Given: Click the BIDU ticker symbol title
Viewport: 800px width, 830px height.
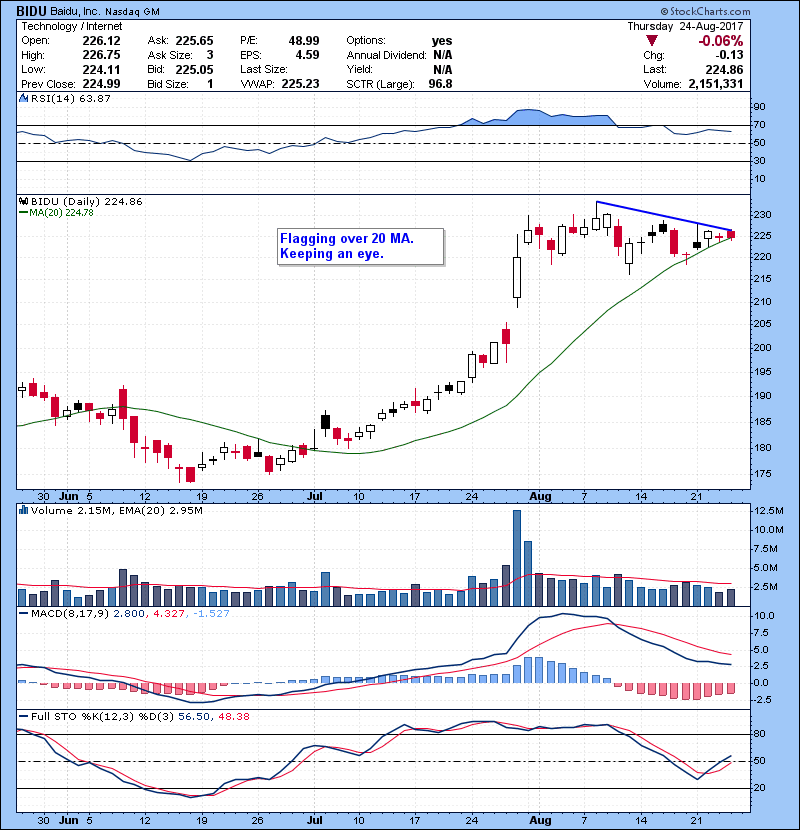Looking at the screenshot, I should (32, 11).
